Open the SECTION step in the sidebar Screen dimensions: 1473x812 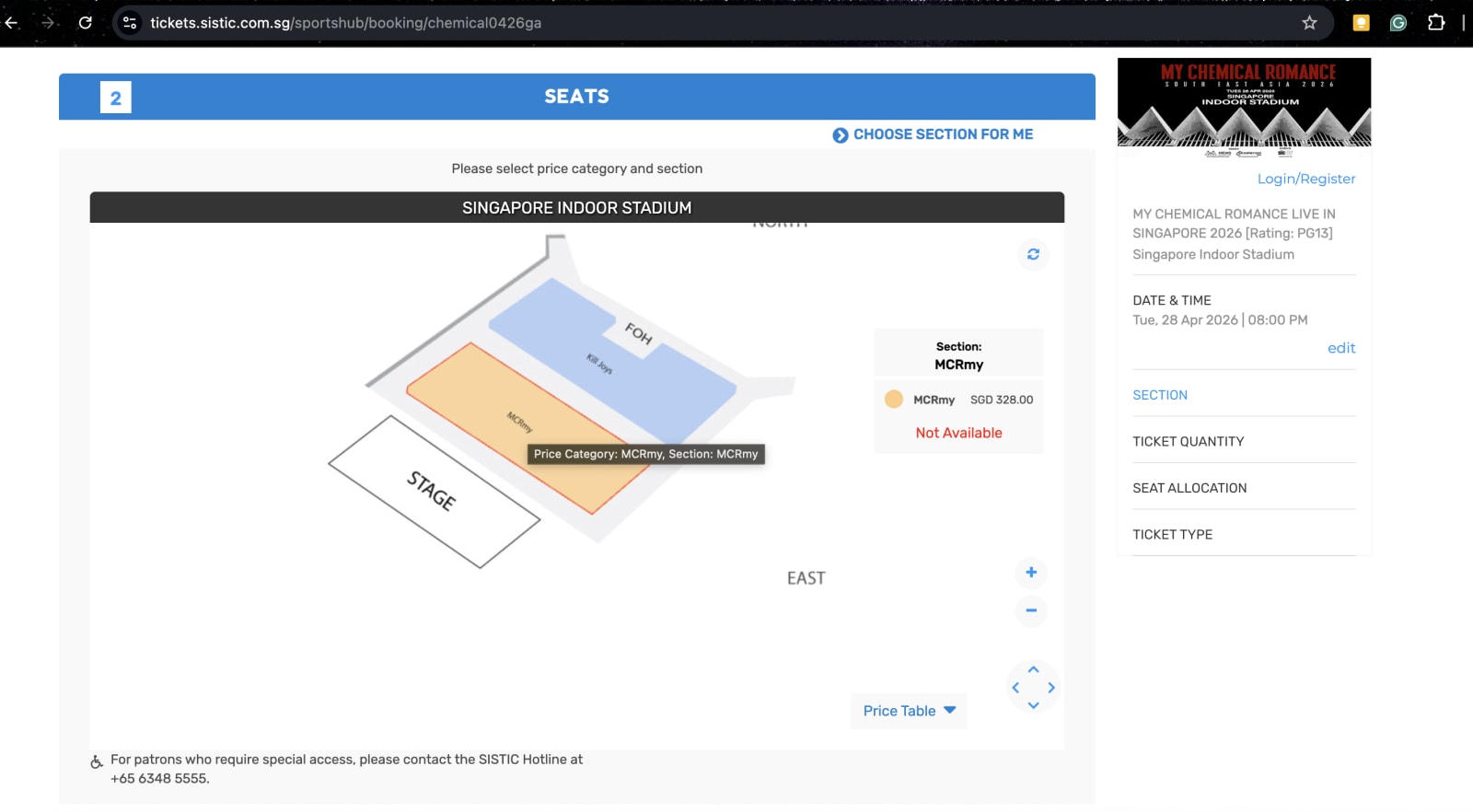(1160, 395)
